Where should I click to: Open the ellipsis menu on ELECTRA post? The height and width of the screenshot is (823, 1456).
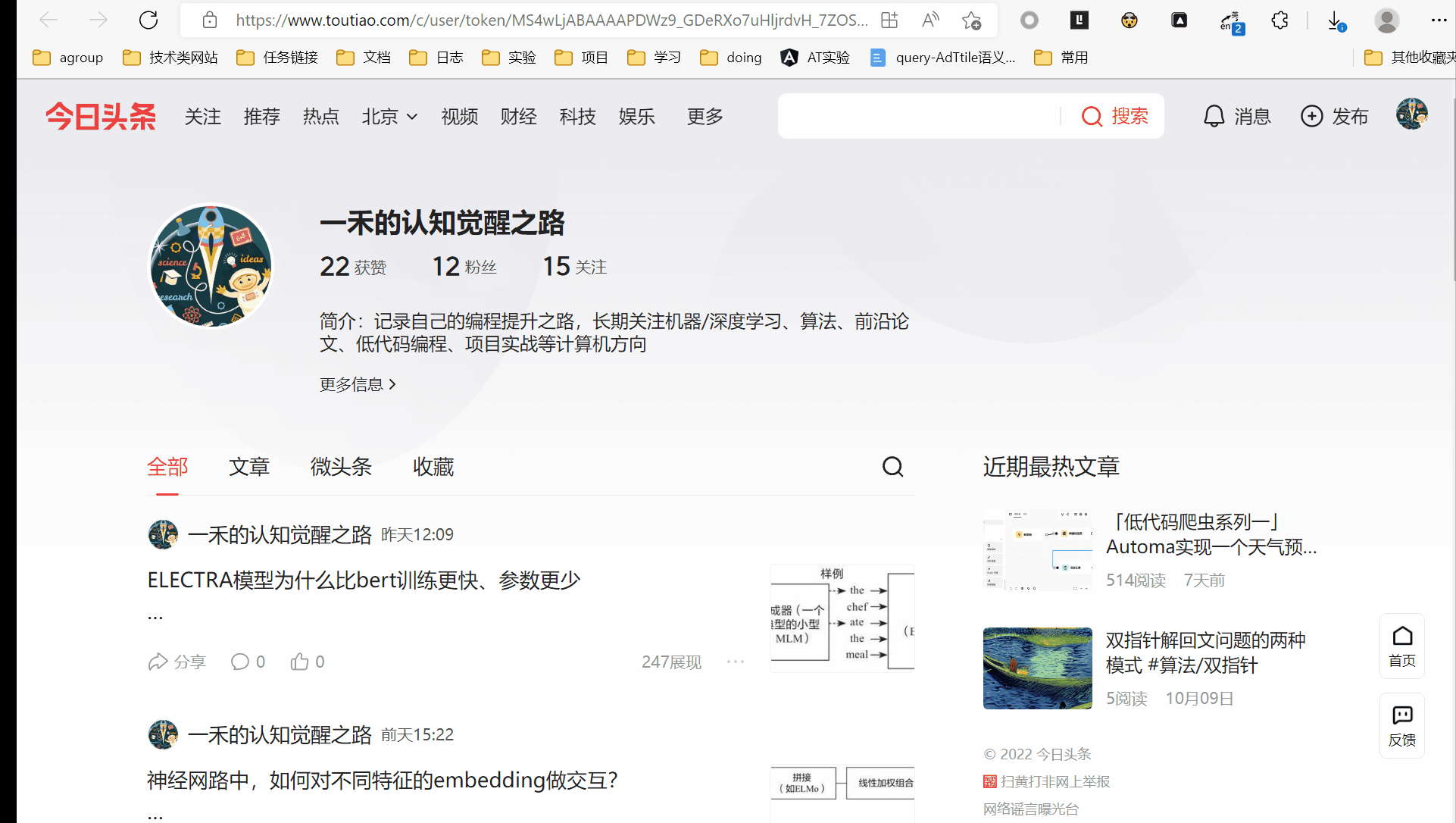click(x=735, y=662)
